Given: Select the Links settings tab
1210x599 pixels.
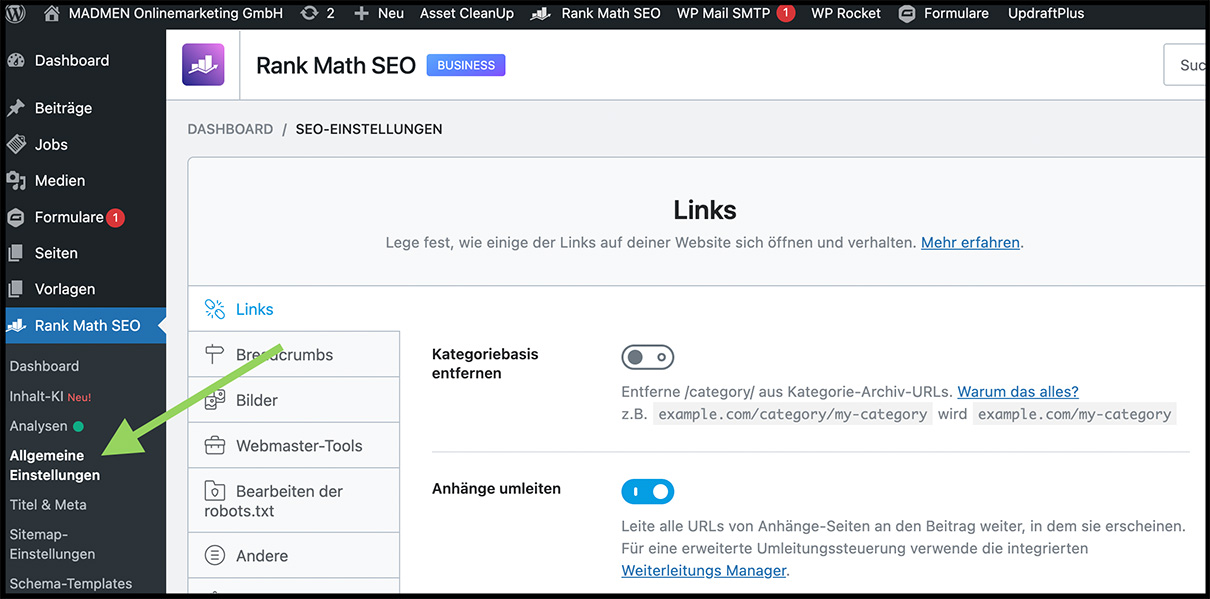Looking at the screenshot, I should [x=294, y=309].
